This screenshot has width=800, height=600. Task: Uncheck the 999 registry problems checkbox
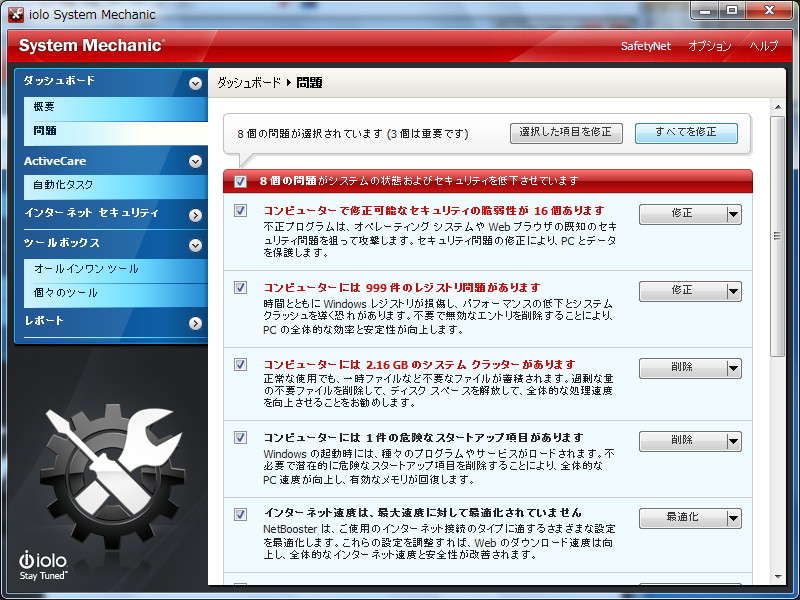point(240,288)
